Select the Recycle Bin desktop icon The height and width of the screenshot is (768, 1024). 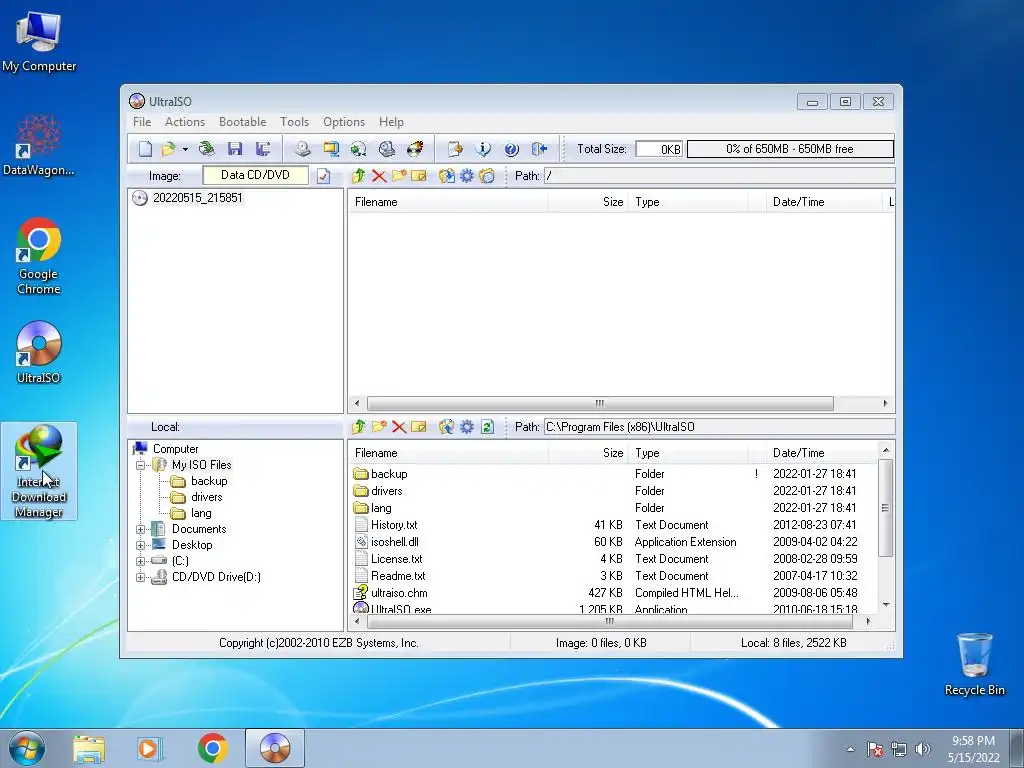coord(974,664)
